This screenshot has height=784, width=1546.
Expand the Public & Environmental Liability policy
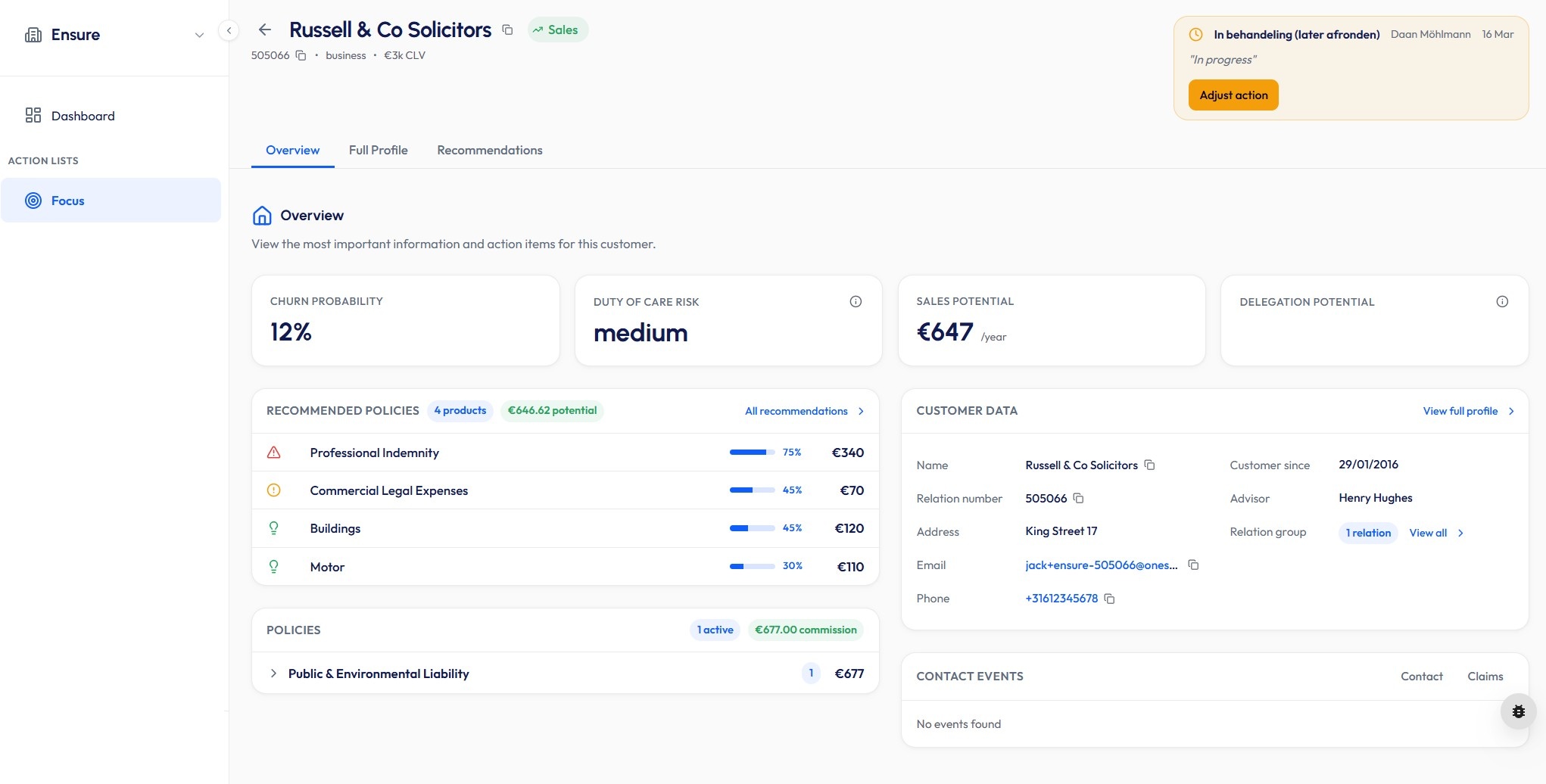pyautogui.click(x=273, y=673)
